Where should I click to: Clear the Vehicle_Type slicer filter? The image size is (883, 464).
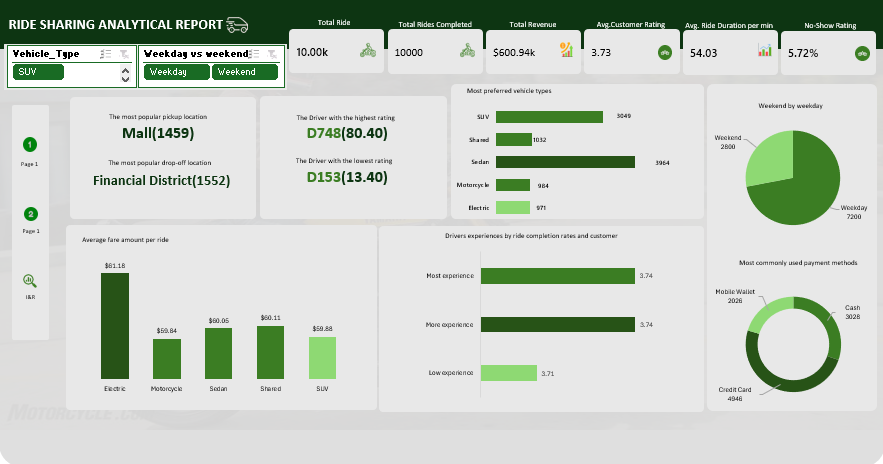point(124,54)
